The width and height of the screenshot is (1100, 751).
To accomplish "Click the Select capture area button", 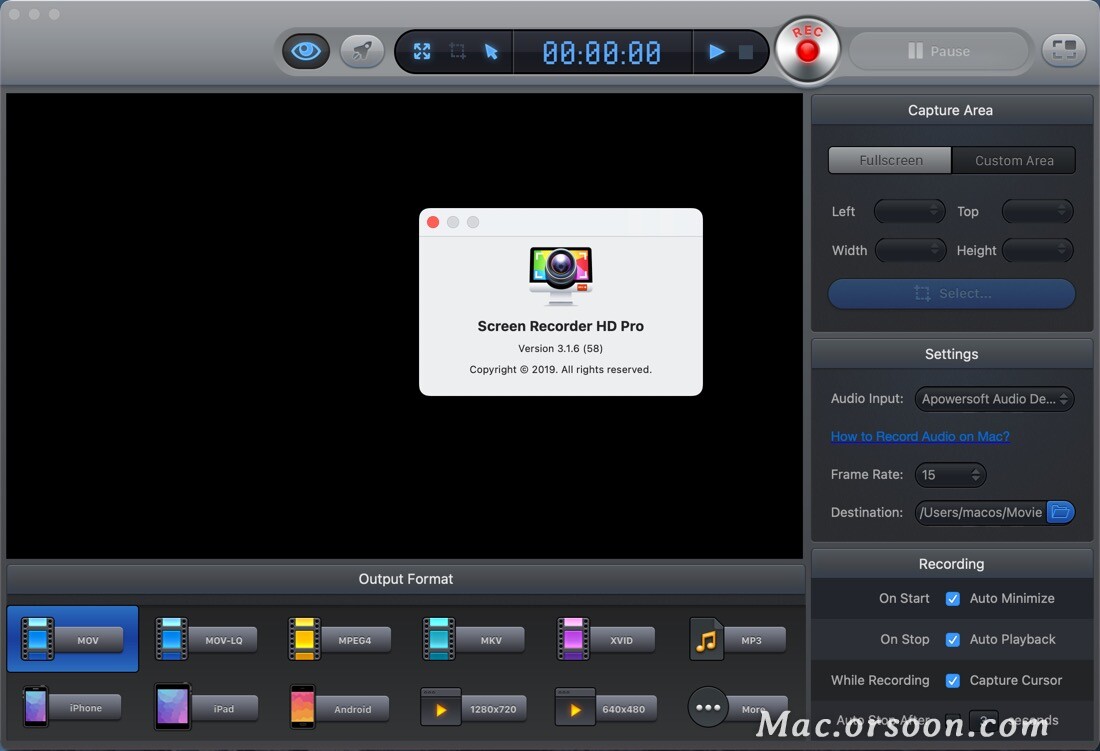I will pos(951,293).
